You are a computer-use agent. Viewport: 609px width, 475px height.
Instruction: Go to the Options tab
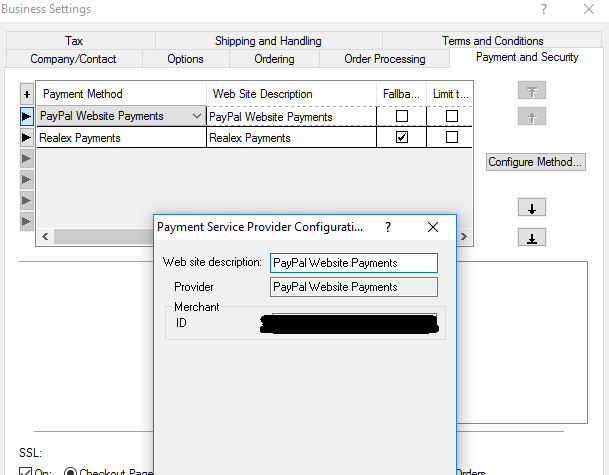click(x=185, y=59)
